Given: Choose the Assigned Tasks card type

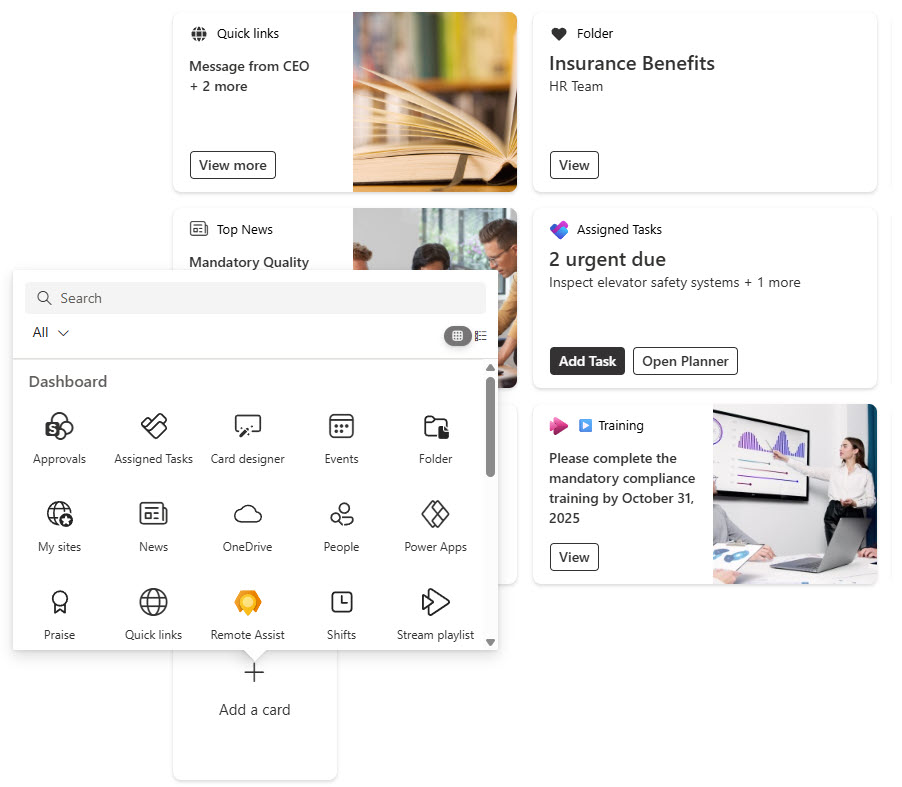Looking at the screenshot, I should (x=153, y=438).
